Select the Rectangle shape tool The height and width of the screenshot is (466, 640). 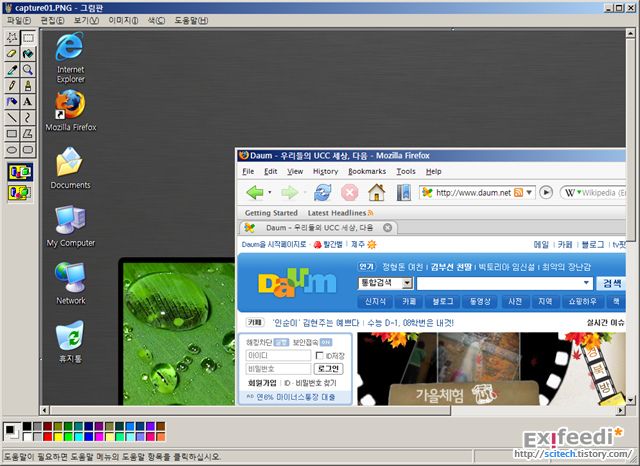coord(12,133)
